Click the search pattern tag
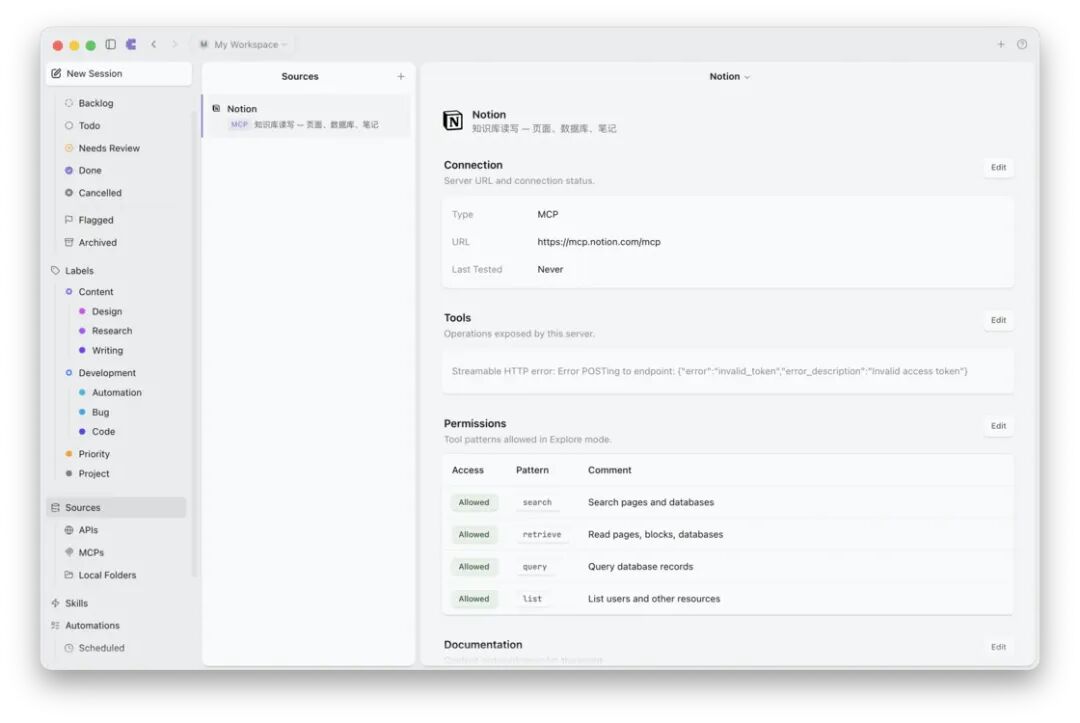 [x=537, y=503]
